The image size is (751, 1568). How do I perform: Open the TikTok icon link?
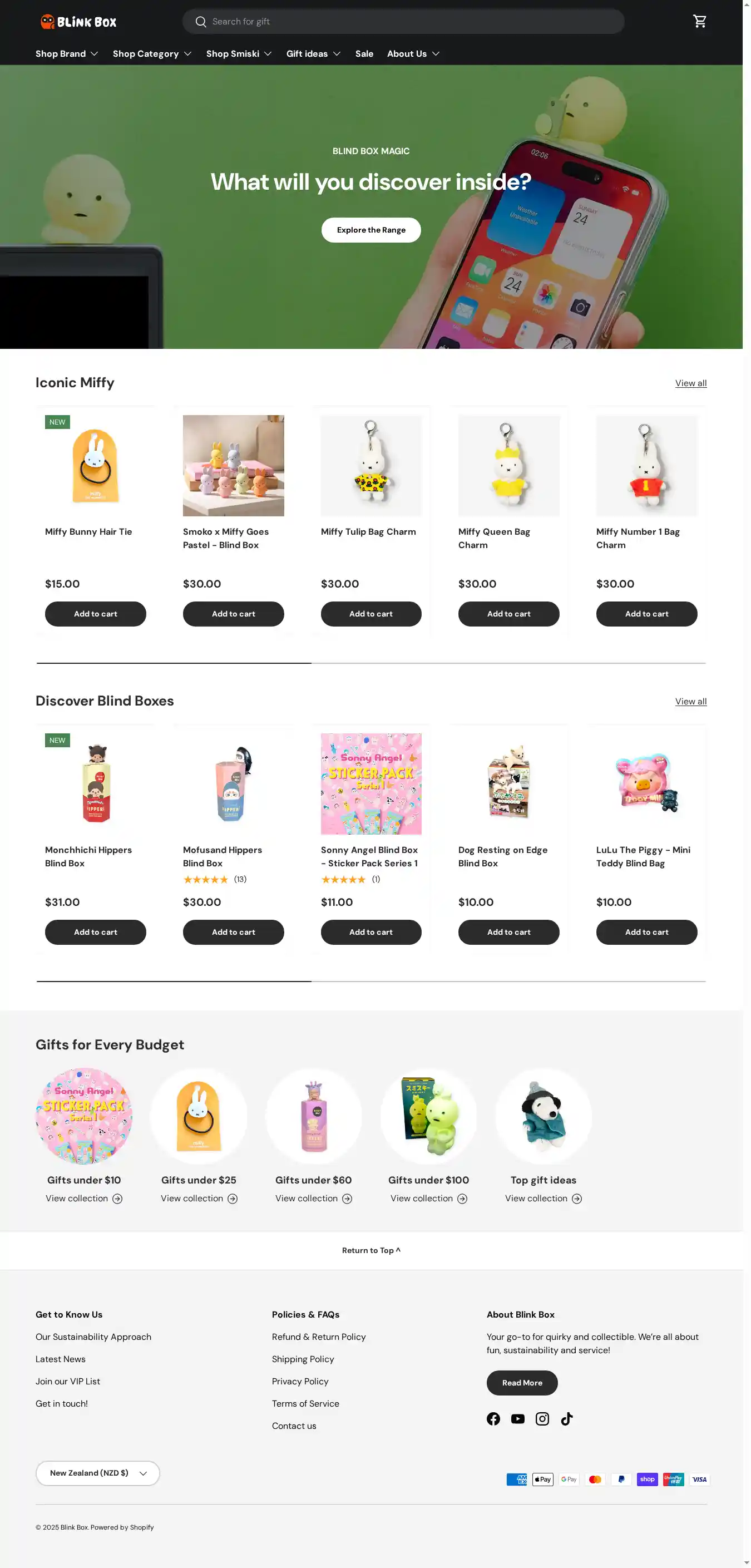pos(567,1419)
